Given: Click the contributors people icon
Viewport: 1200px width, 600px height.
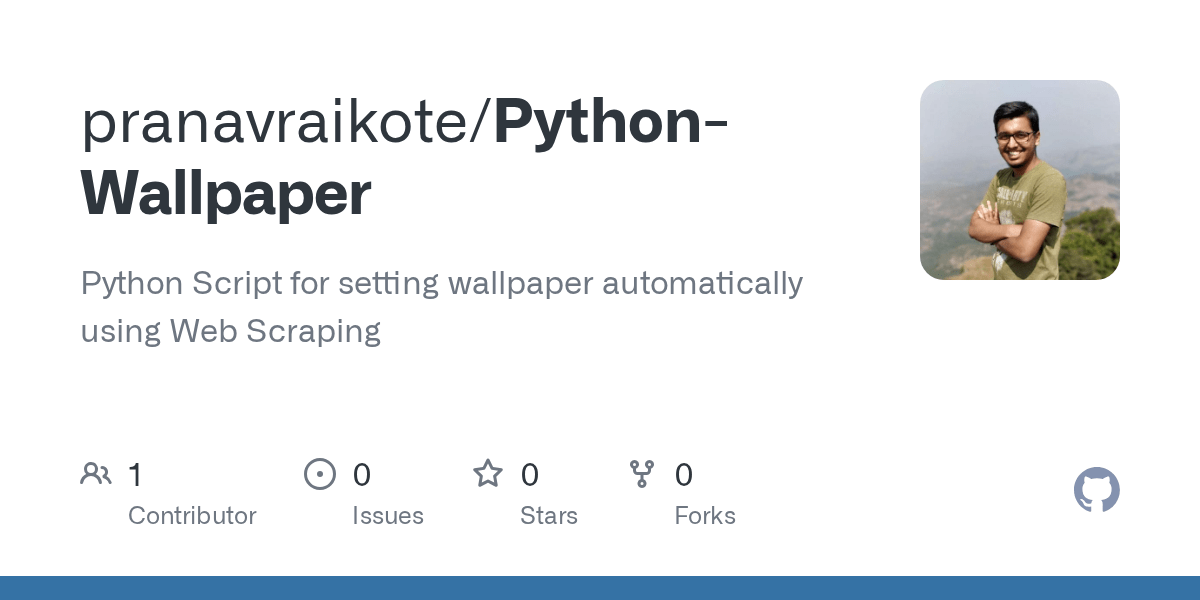Looking at the screenshot, I should tap(96, 474).
